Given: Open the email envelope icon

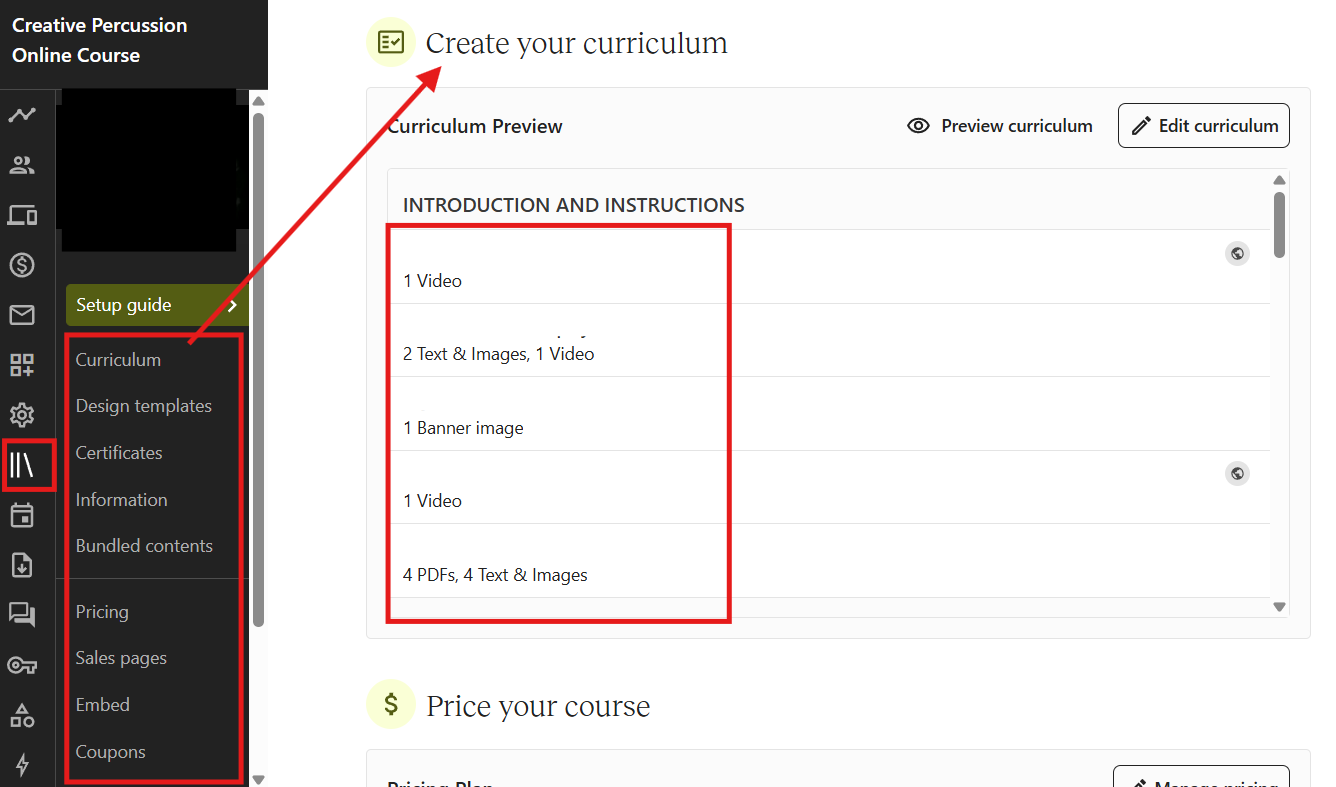Looking at the screenshot, I should click(x=22, y=314).
